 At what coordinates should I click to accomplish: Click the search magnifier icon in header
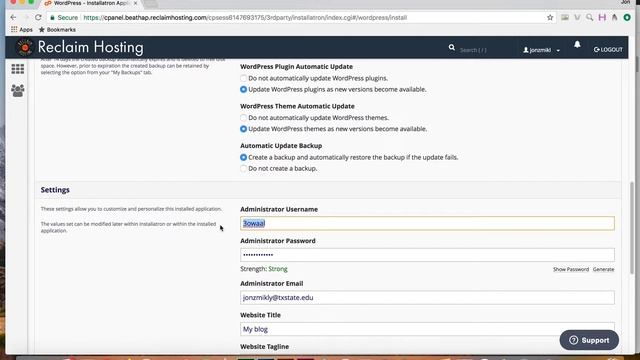[x=451, y=48]
